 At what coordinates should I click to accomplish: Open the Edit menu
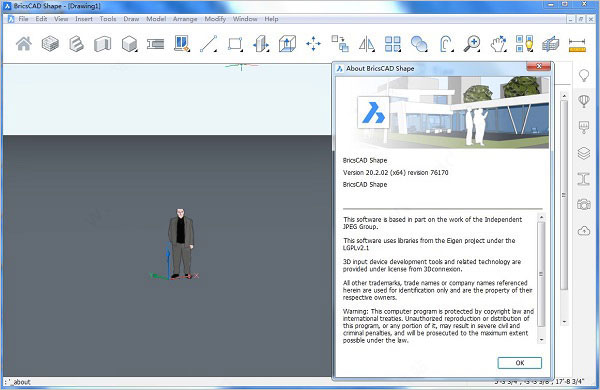(x=41, y=19)
